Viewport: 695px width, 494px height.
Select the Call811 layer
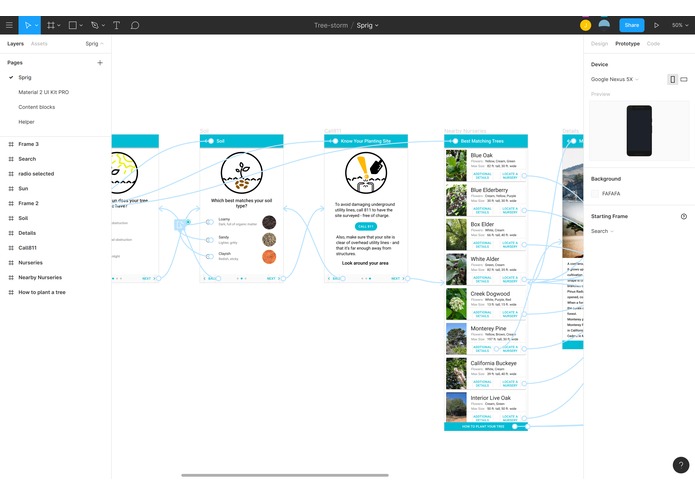(27, 248)
